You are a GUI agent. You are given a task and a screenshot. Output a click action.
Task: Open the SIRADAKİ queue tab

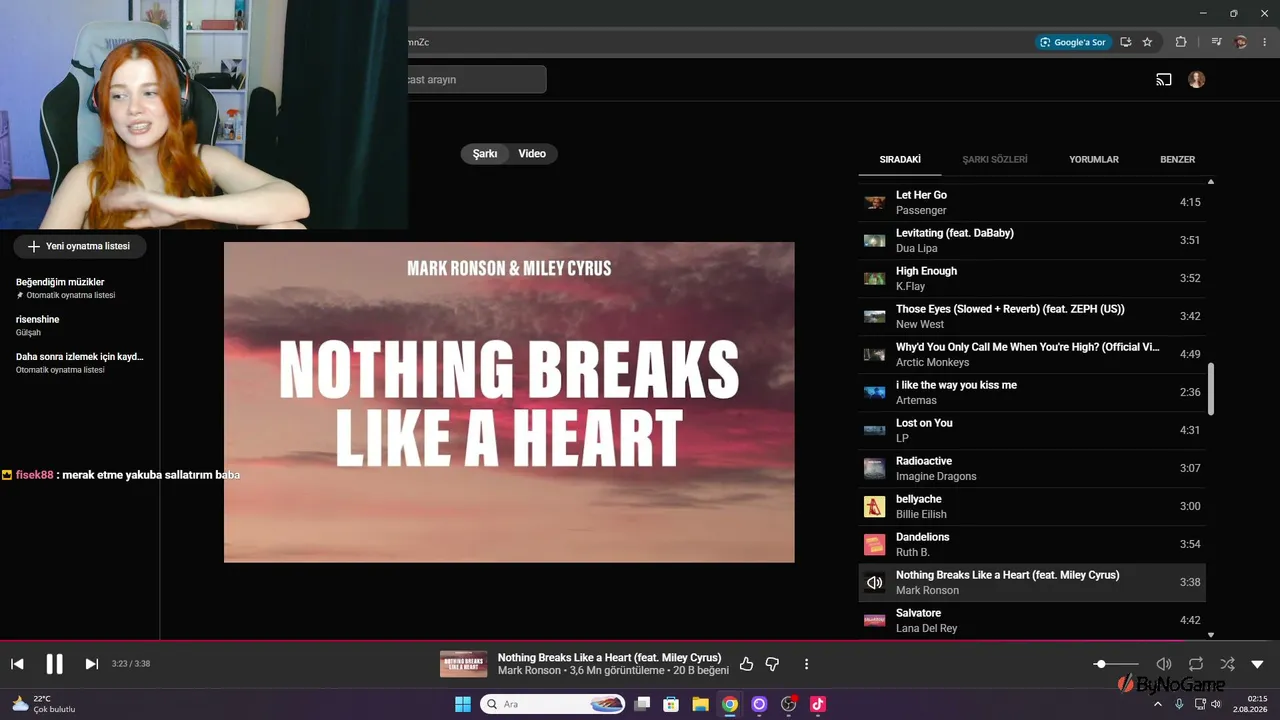point(900,159)
